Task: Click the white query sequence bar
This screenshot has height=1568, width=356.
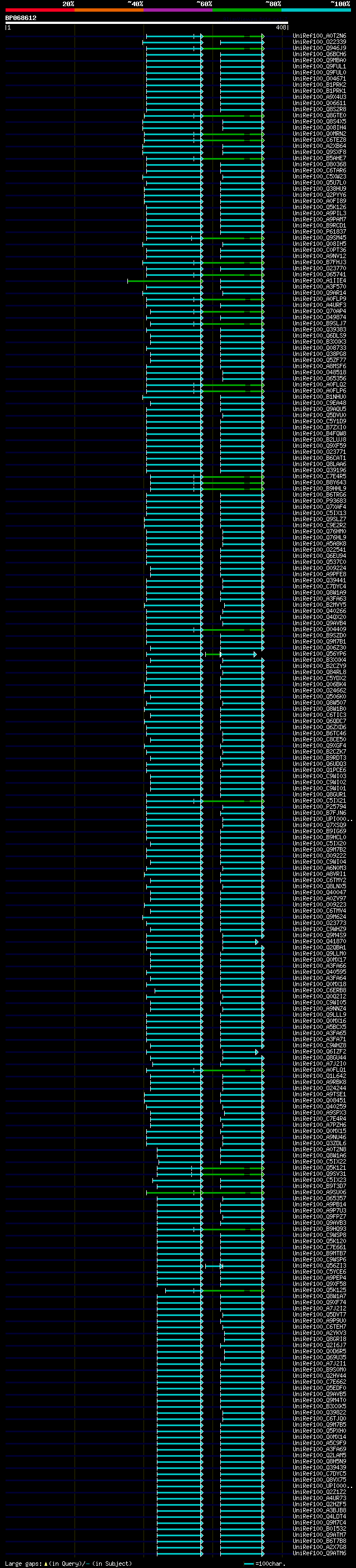Action: (x=147, y=22)
